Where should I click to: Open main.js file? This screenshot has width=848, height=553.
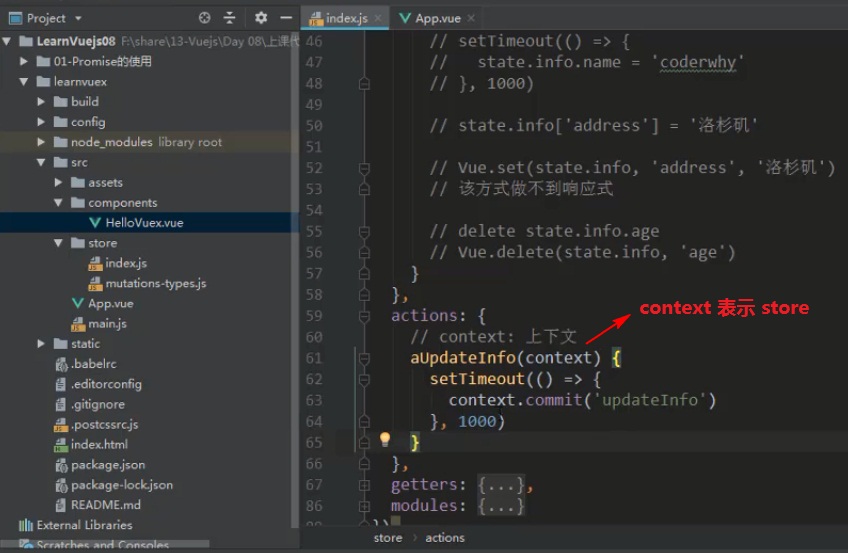(x=107, y=324)
